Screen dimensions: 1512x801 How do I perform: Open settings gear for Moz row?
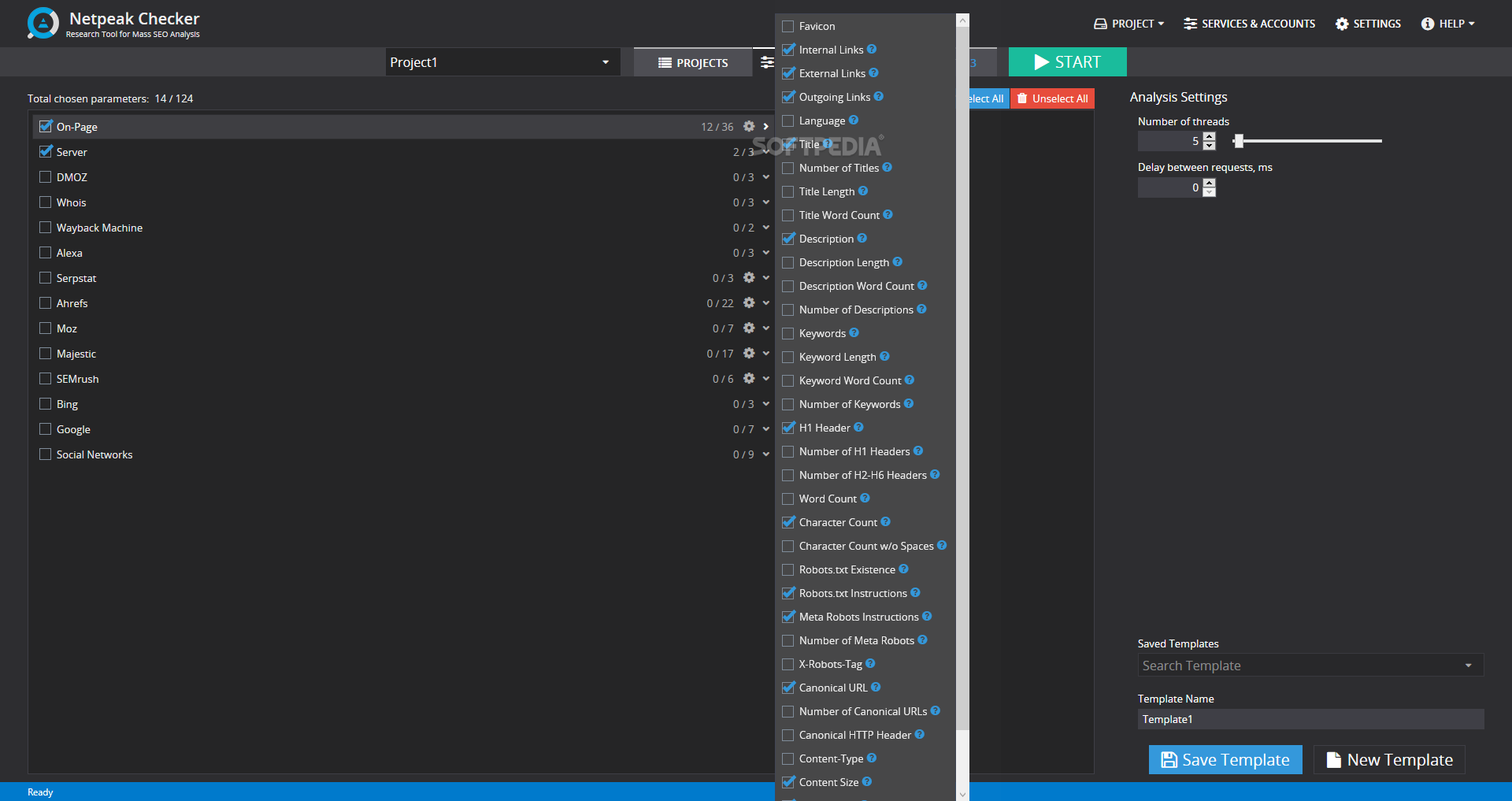749,328
